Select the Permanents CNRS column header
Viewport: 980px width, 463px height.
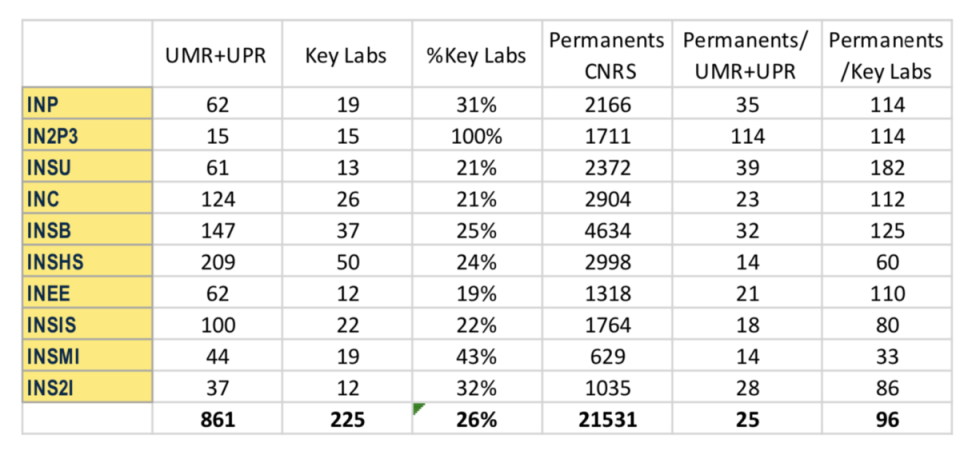(606, 55)
